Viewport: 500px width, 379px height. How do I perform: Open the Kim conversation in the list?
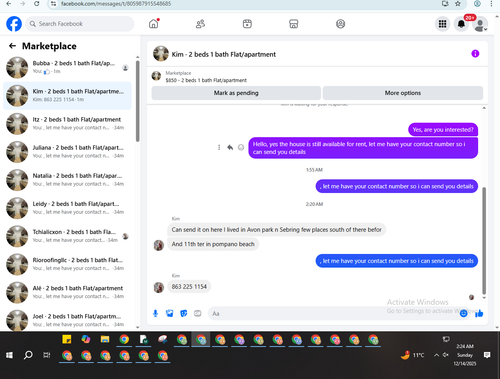tap(67, 96)
